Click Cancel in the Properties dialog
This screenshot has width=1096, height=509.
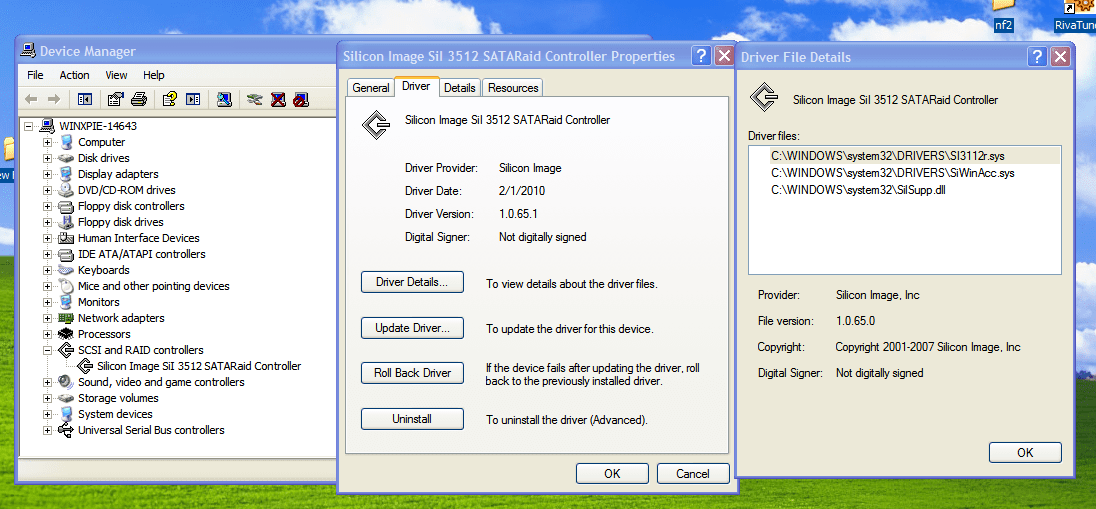(693, 473)
